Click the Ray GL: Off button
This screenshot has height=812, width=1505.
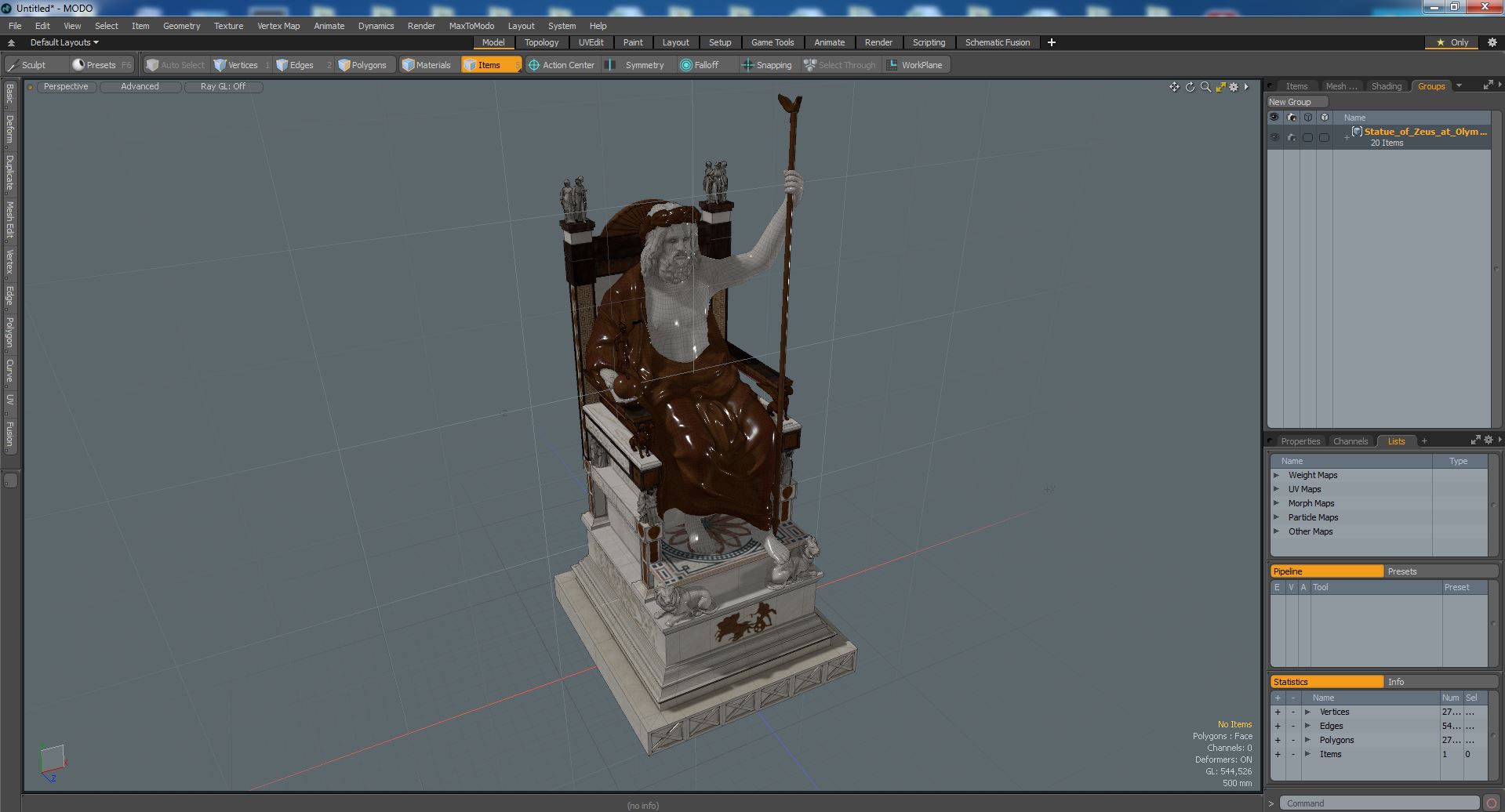[x=223, y=87]
